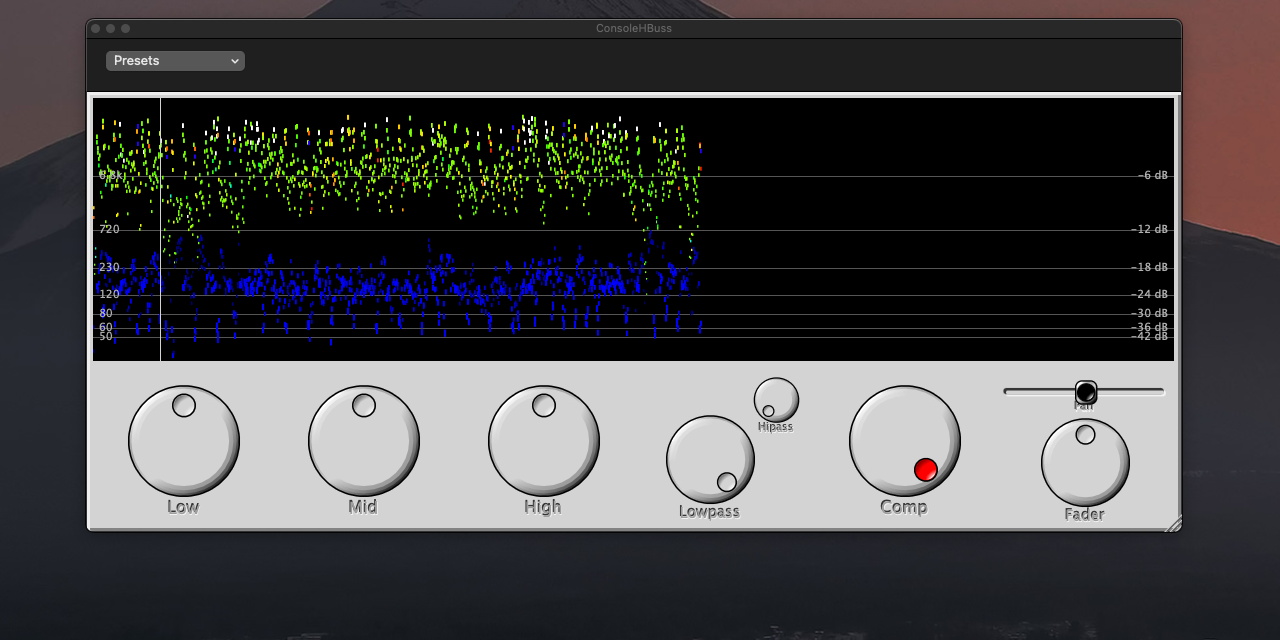Click the '-6 dB' scale marking
Image resolution: width=1280 pixels, height=640 pixels.
coord(1153,175)
